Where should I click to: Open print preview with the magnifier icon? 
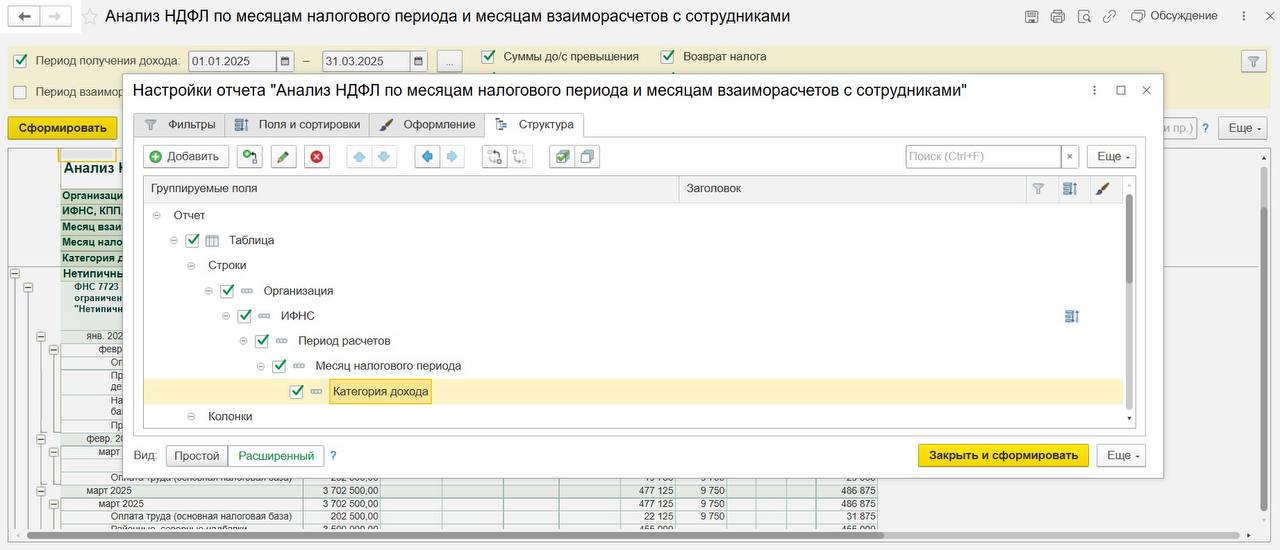1085,16
